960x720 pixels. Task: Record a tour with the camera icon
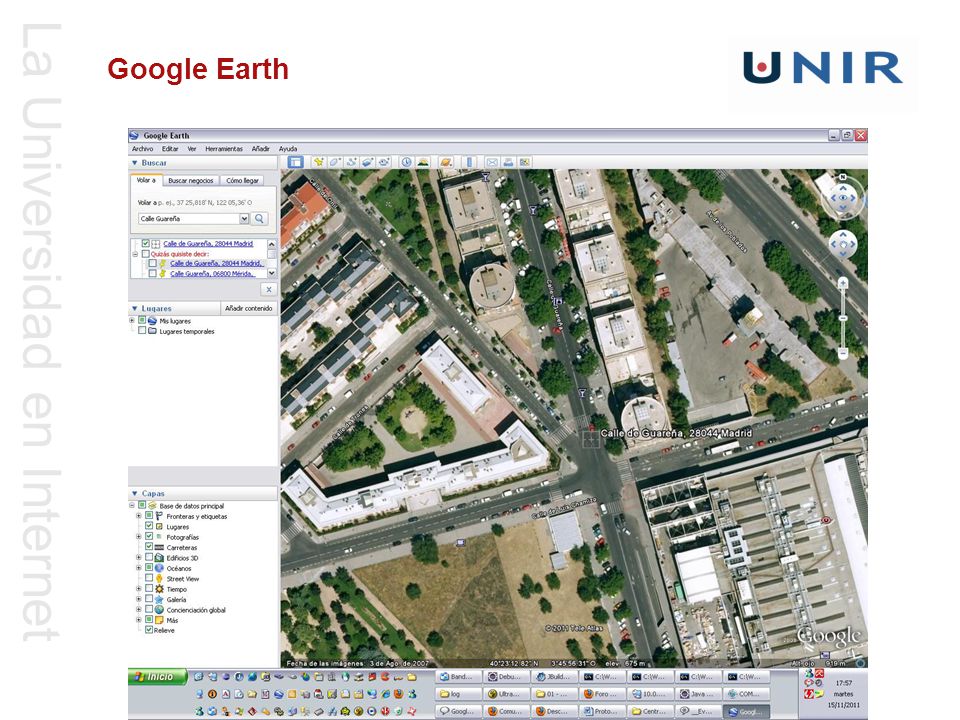384,162
